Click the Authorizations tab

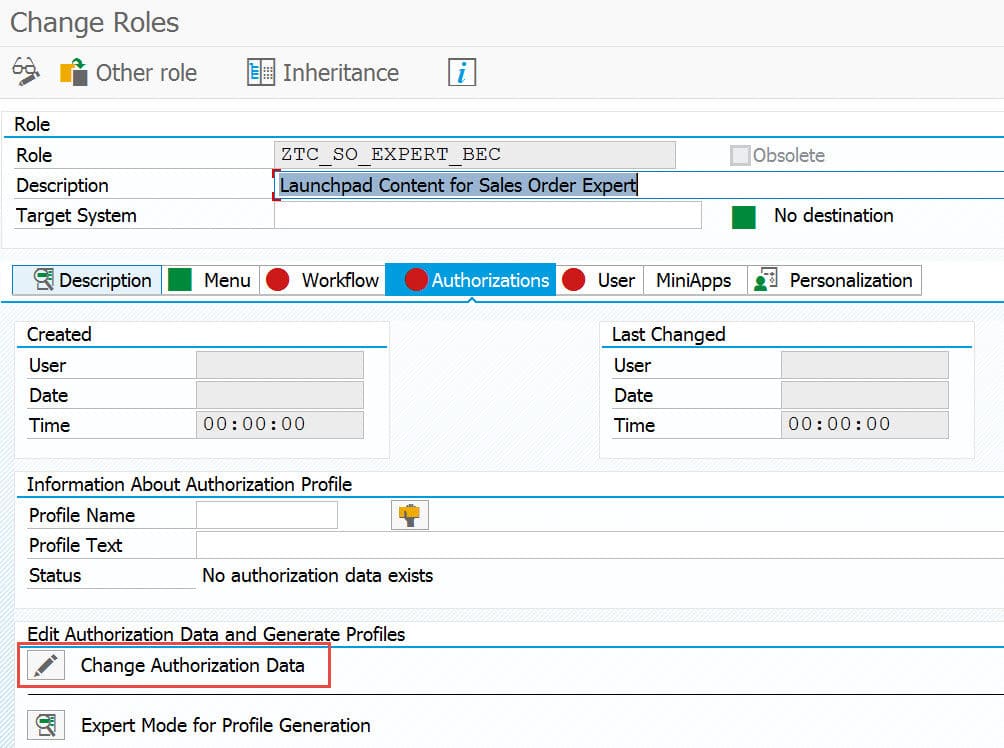(472, 280)
